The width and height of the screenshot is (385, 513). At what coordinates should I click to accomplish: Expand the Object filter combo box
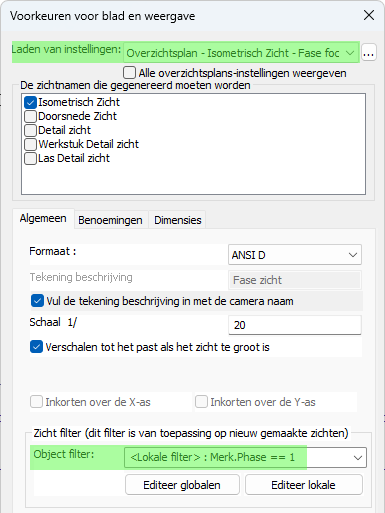pos(245,457)
